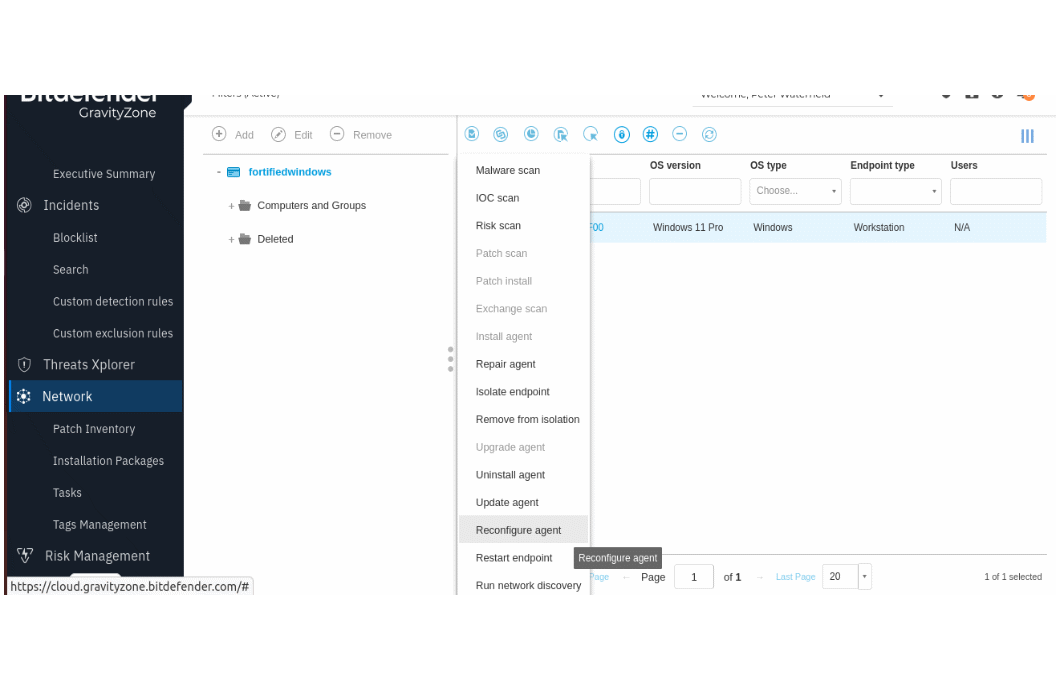Click the cursor-with-document toolbar icon

(561, 134)
